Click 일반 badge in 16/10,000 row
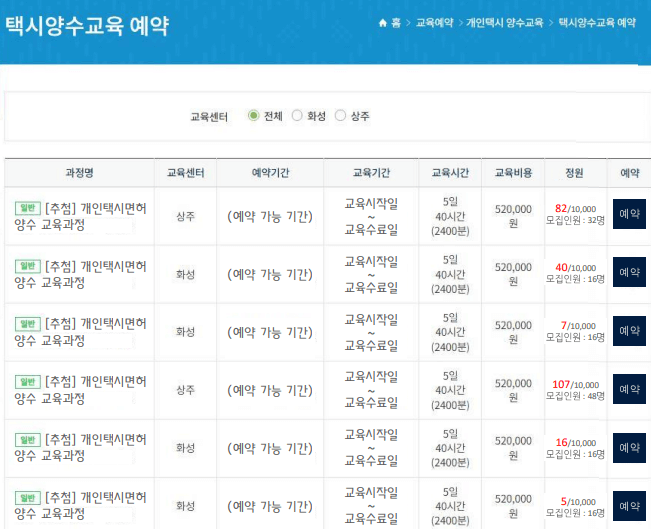651x529 pixels. coord(28,440)
